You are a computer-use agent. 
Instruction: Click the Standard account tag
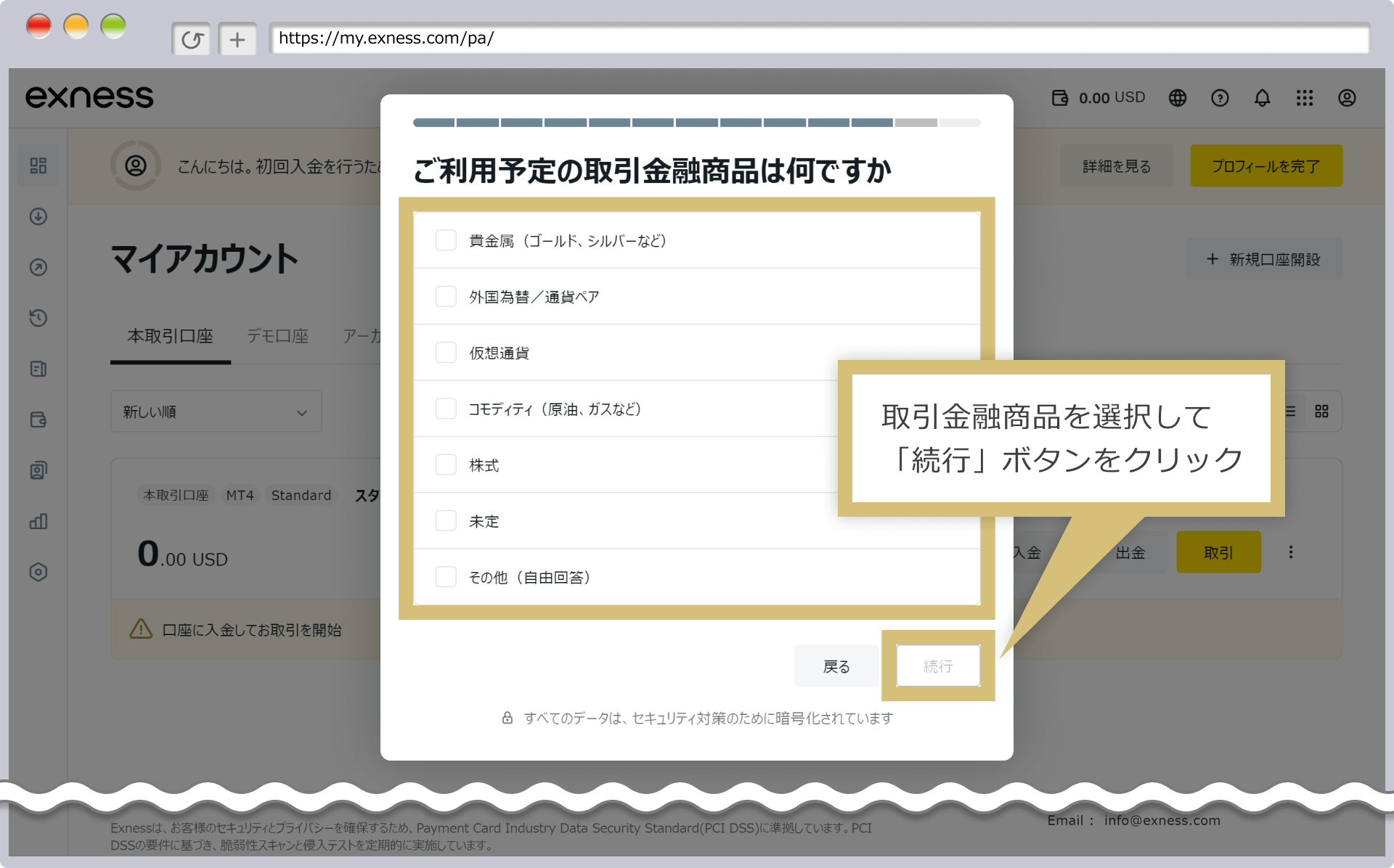[301, 495]
